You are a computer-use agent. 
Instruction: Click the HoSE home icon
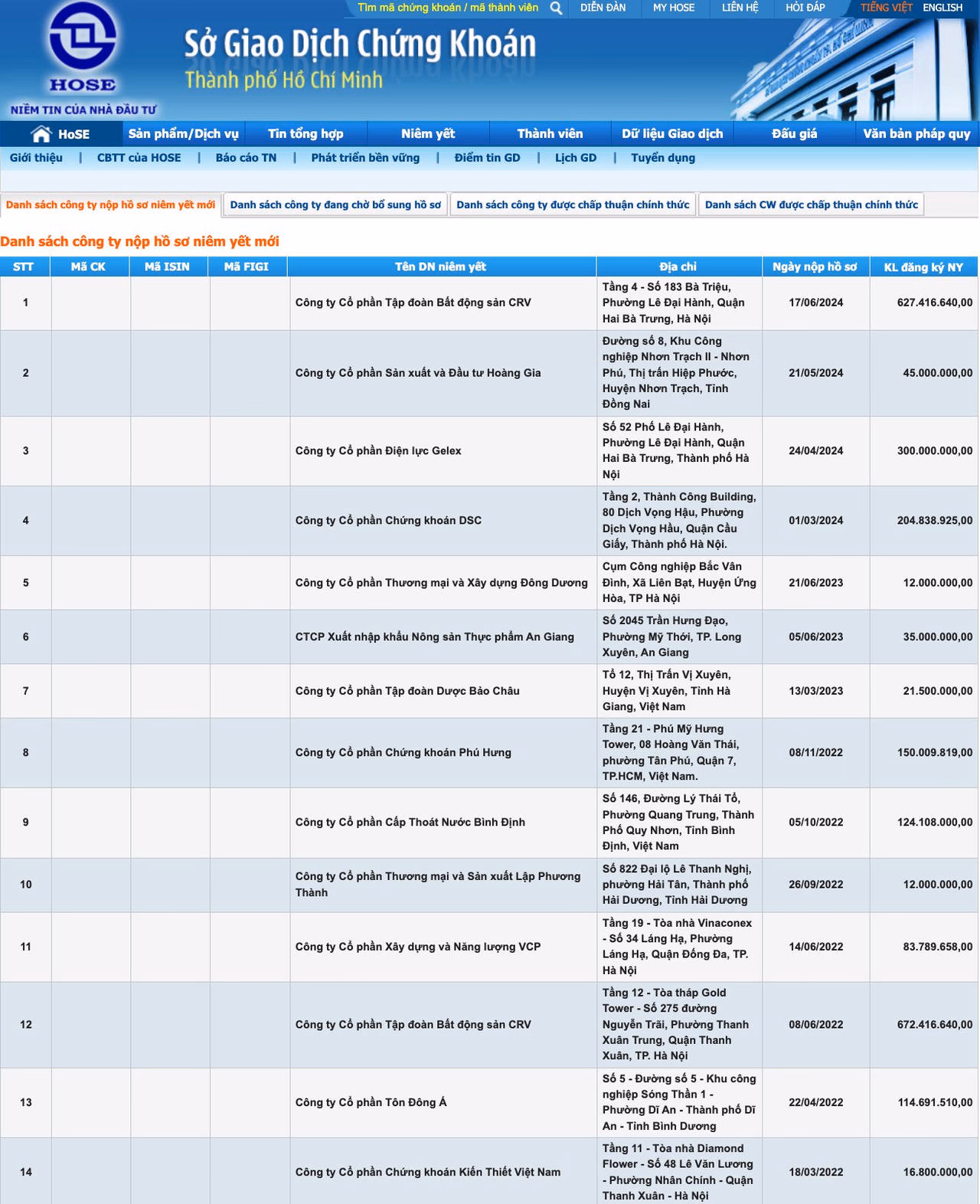tap(41, 134)
